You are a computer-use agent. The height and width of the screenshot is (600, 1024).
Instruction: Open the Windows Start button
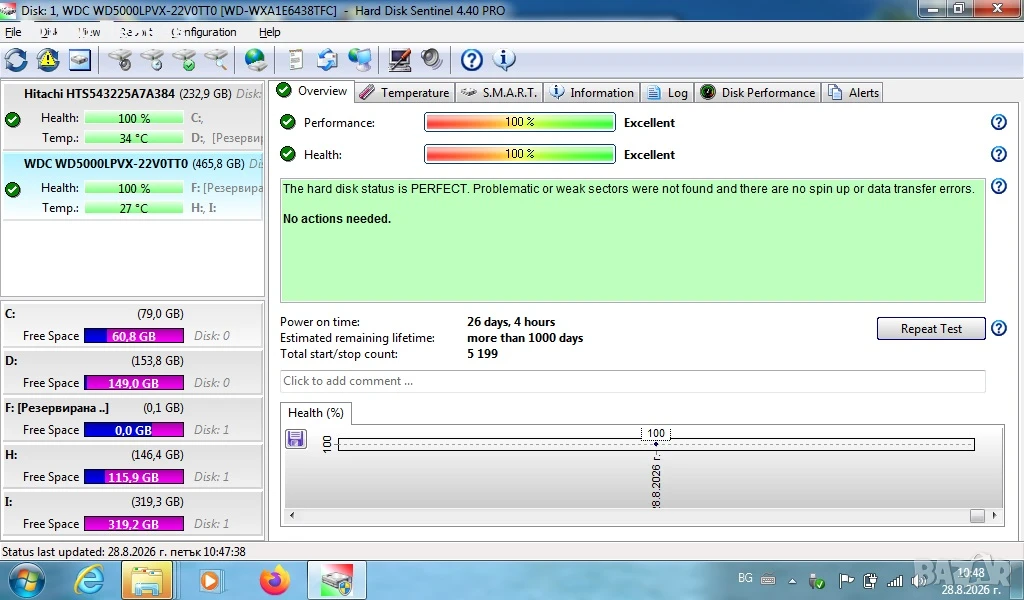pos(26,580)
